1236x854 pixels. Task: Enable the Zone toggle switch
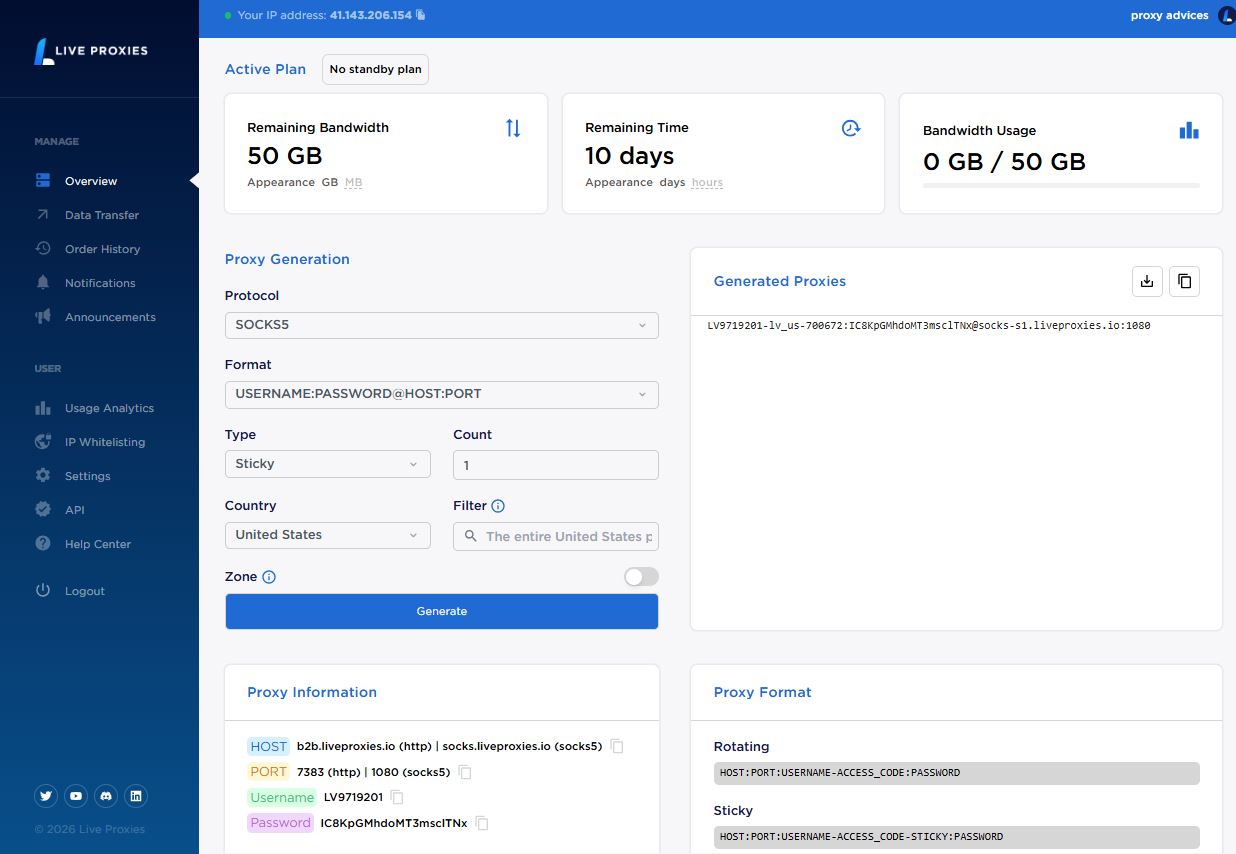pos(641,577)
